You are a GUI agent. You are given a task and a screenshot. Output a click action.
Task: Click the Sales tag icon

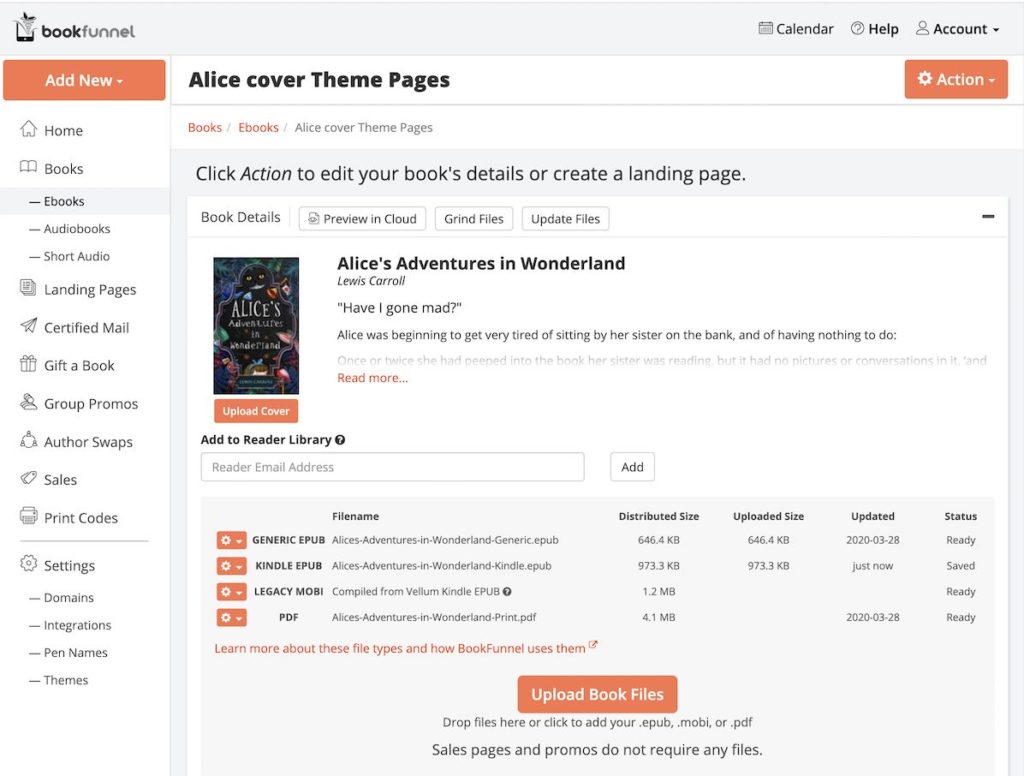pyautogui.click(x=28, y=478)
